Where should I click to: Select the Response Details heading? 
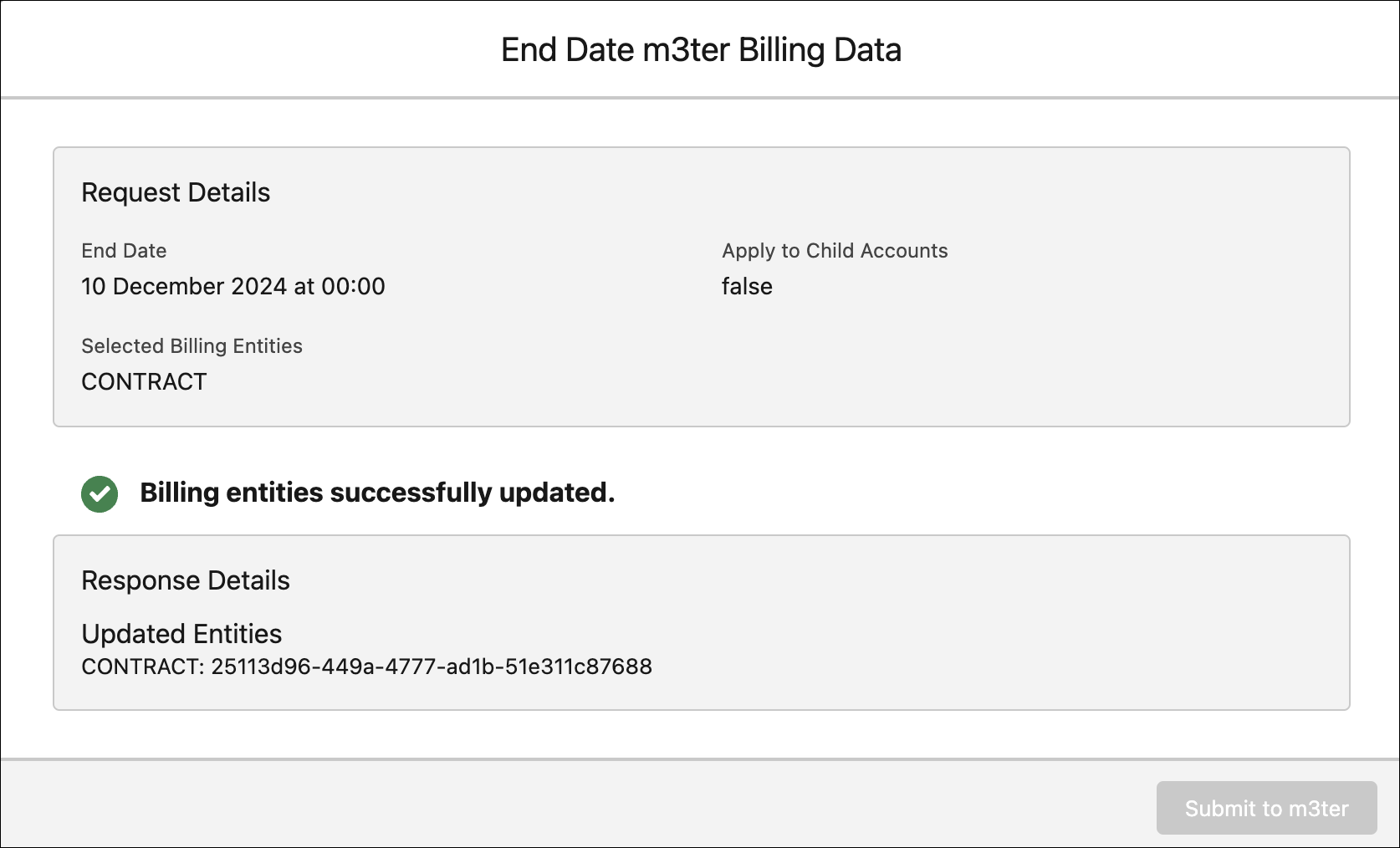(x=186, y=580)
